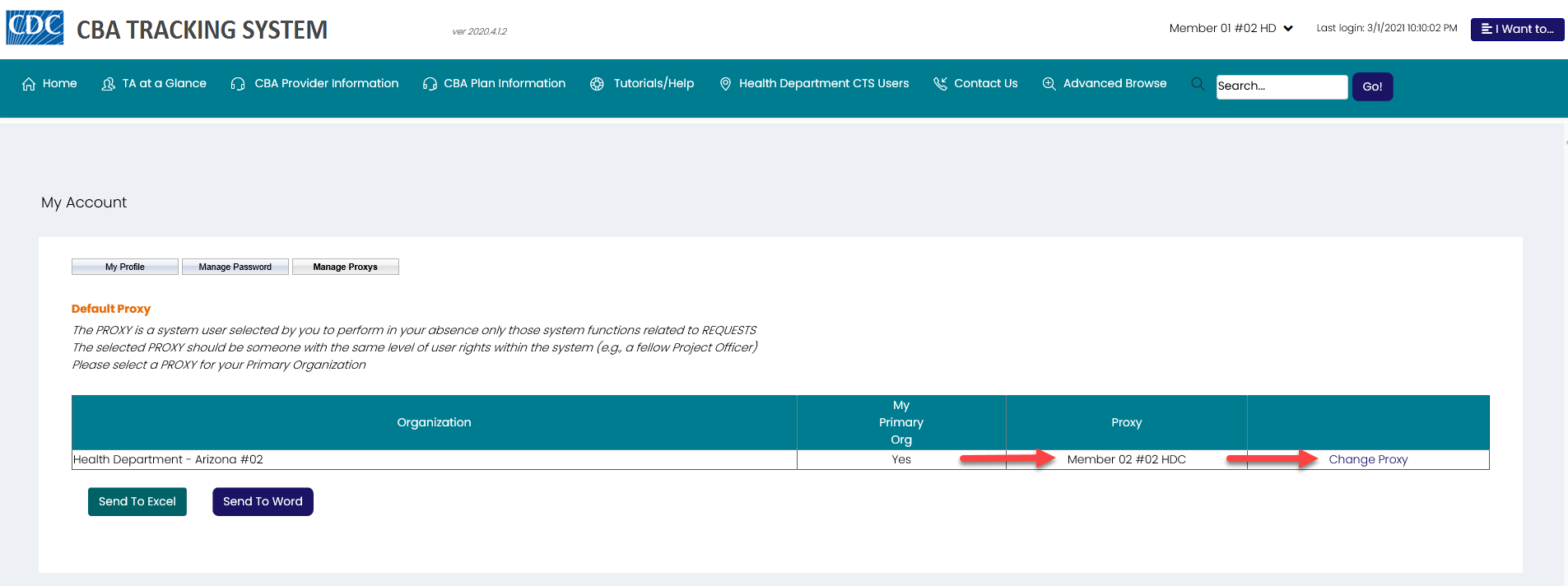Screen dimensions: 1568x586
Task: Click the Tutorials/Help lifebuoy icon
Action: pyautogui.click(x=597, y=84)
